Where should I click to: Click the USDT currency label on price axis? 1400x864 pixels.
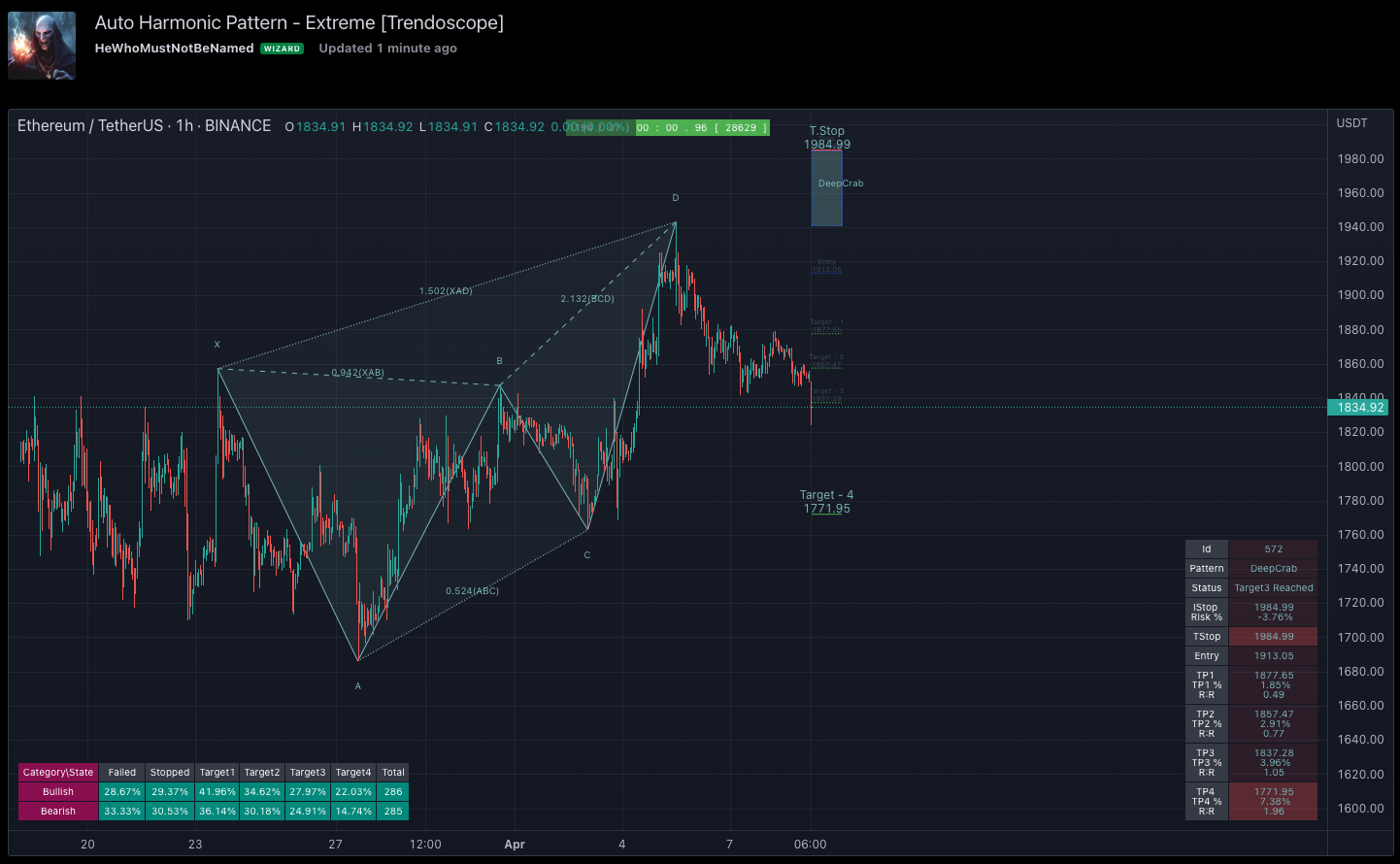pos(1352,123)
